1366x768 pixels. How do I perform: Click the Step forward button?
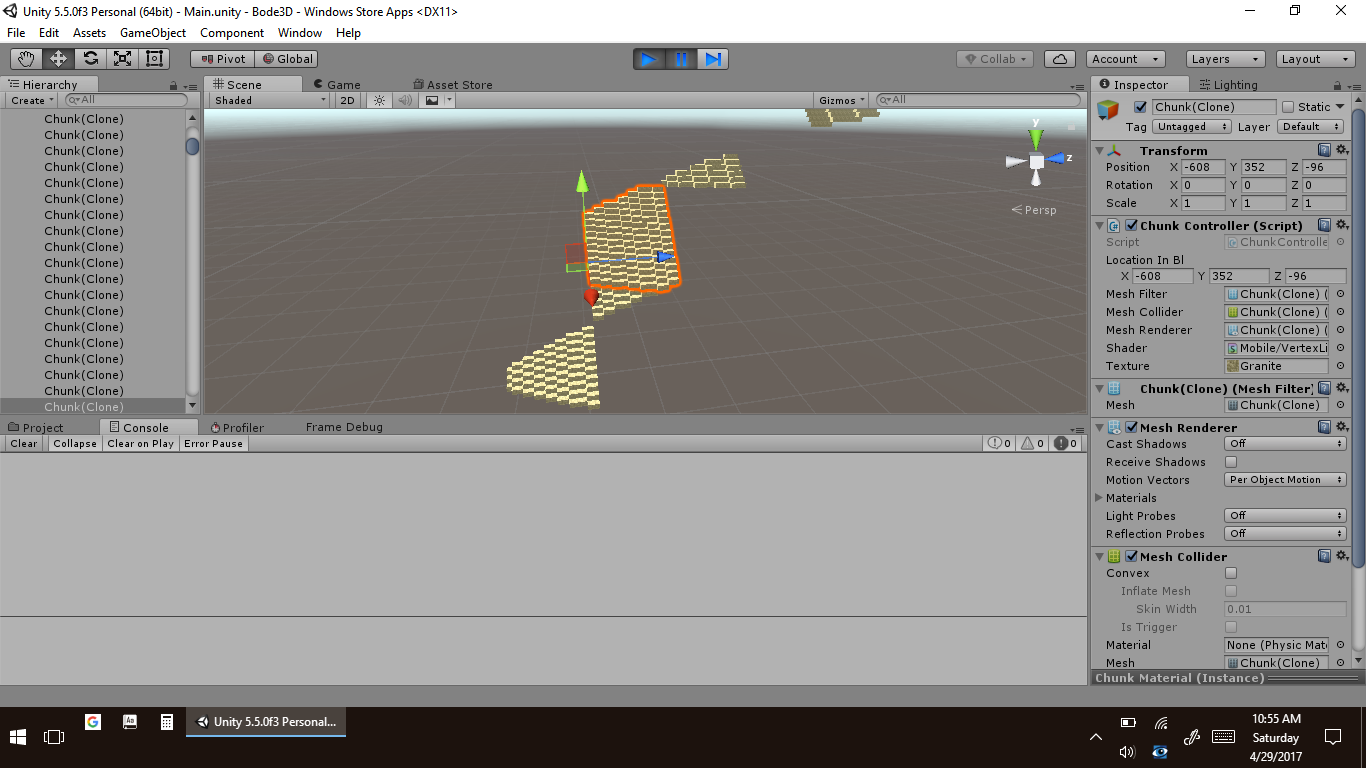coord(712,59)
